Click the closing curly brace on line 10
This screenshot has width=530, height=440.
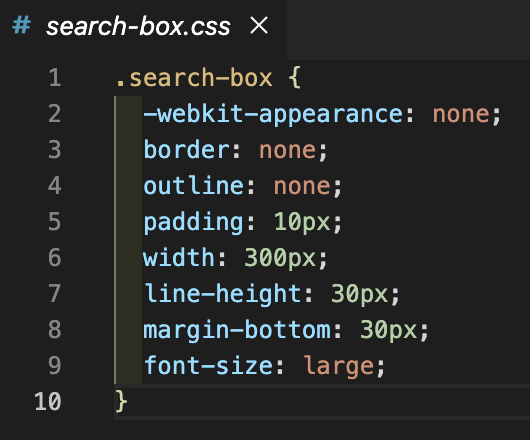121,401
